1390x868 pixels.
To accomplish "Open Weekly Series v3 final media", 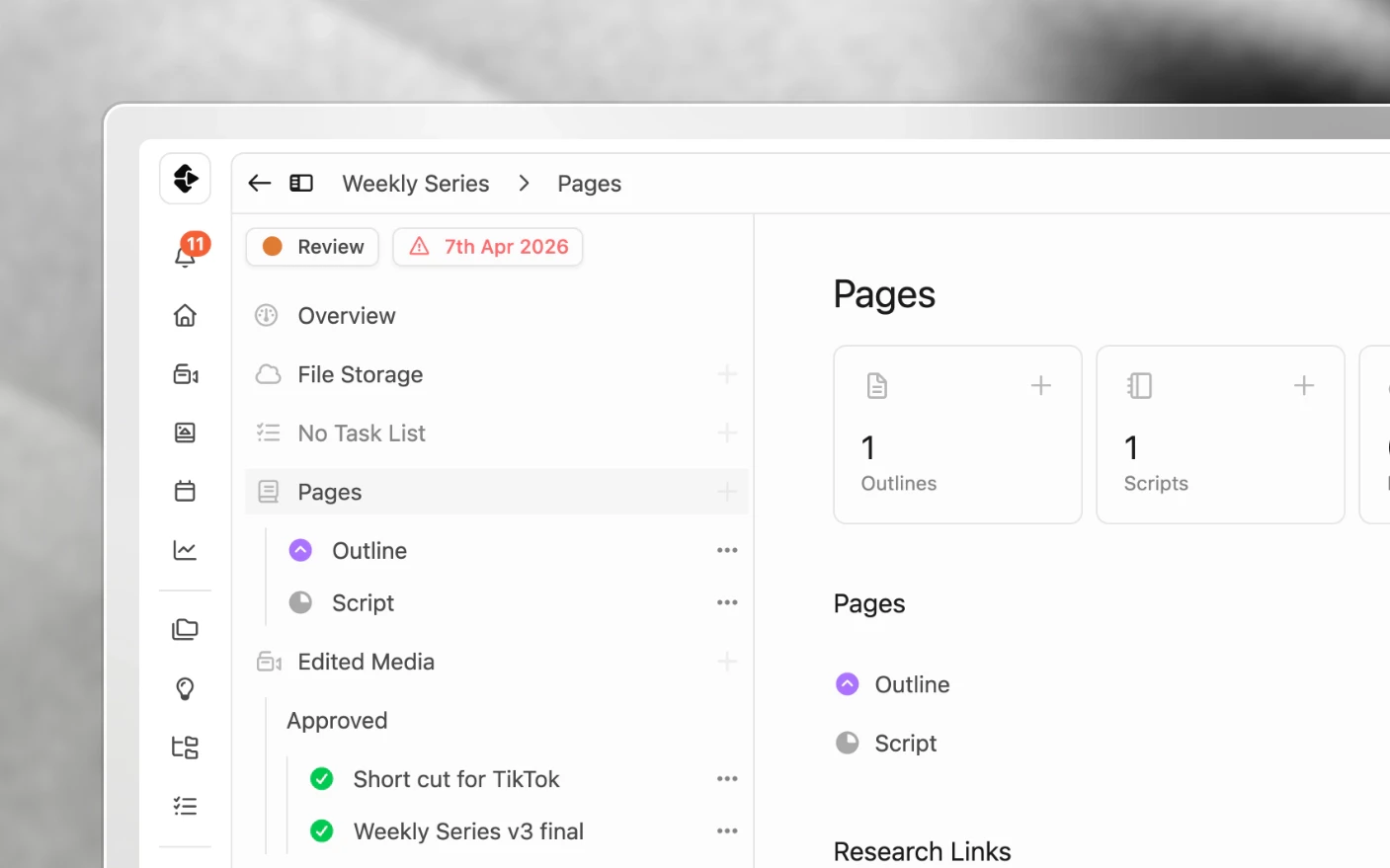I will [468, 831].
